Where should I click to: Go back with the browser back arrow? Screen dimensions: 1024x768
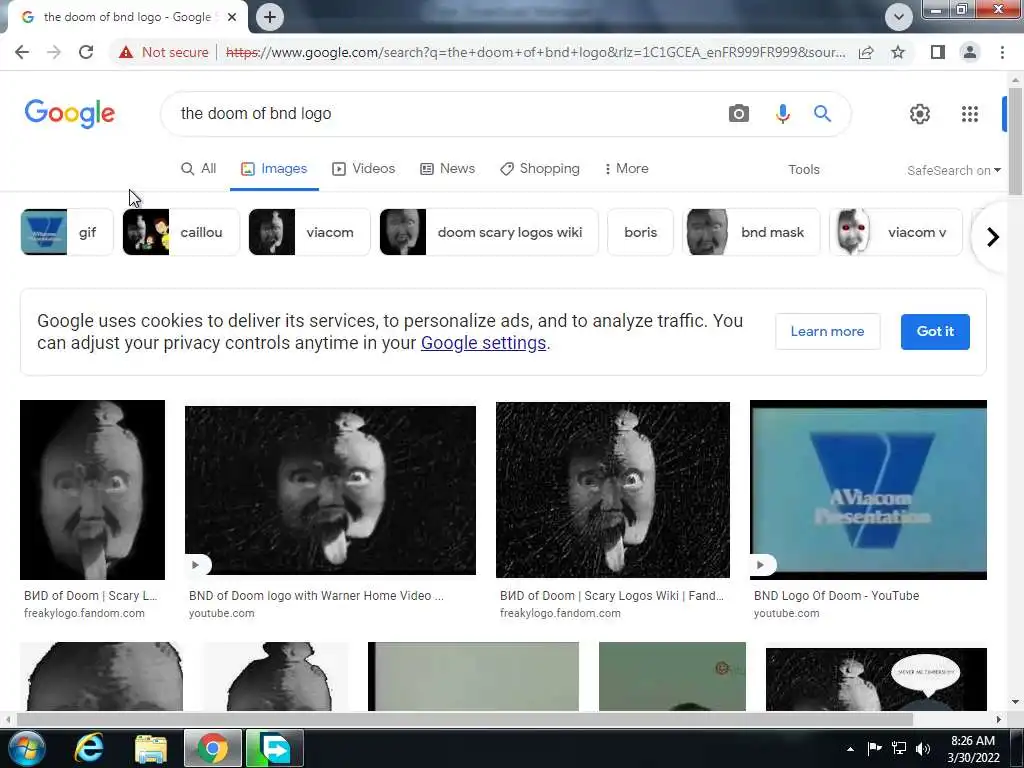[x=22, y=52]
